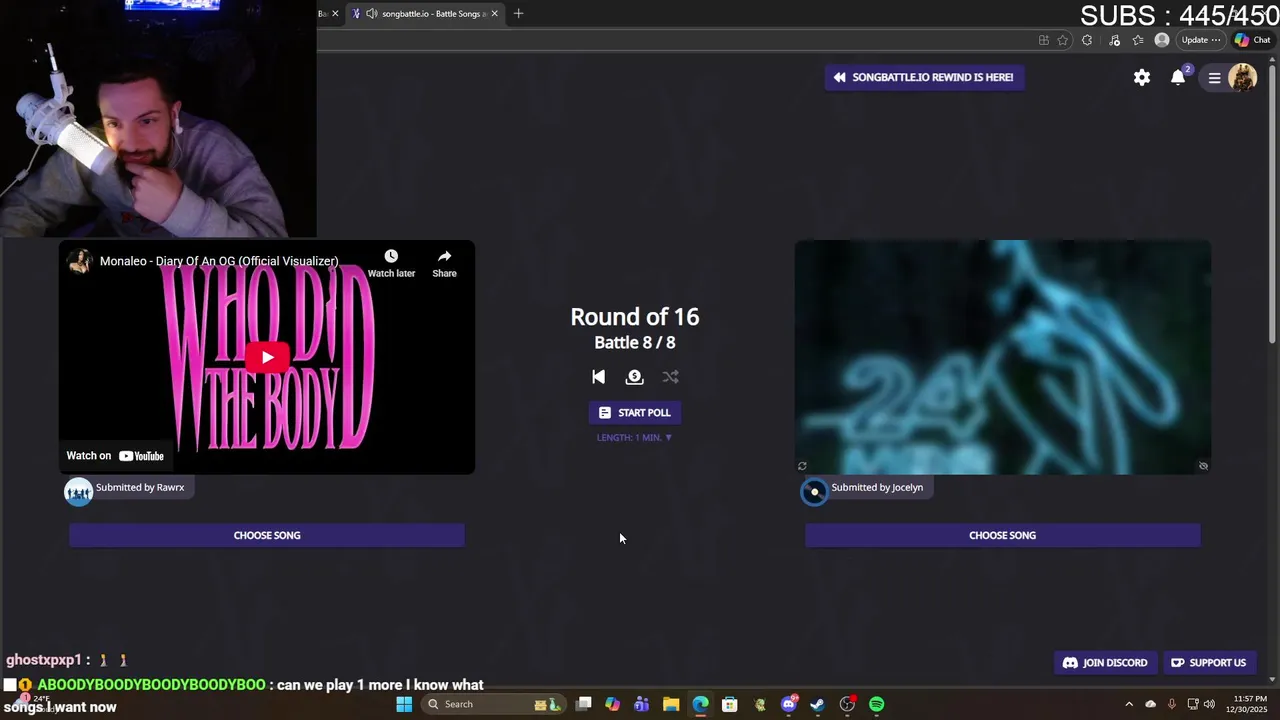Image resolution: width=1280 pixels, height=720 pixels.
Task: Close the first browser tab
Action: click(335, 14)
